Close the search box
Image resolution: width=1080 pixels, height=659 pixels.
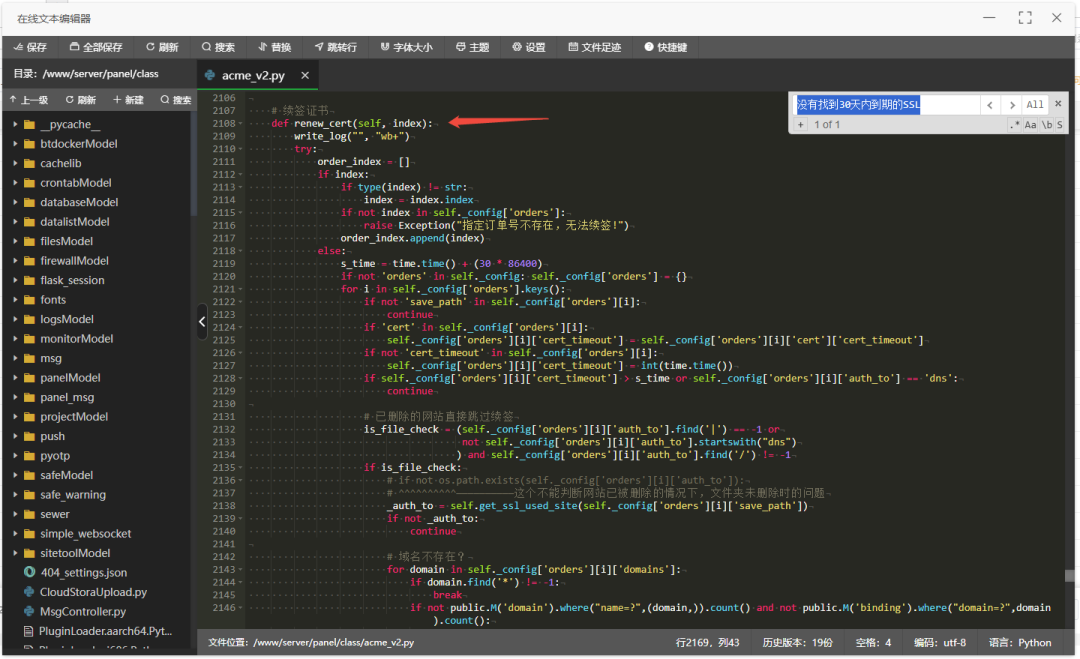(1059, 104)
